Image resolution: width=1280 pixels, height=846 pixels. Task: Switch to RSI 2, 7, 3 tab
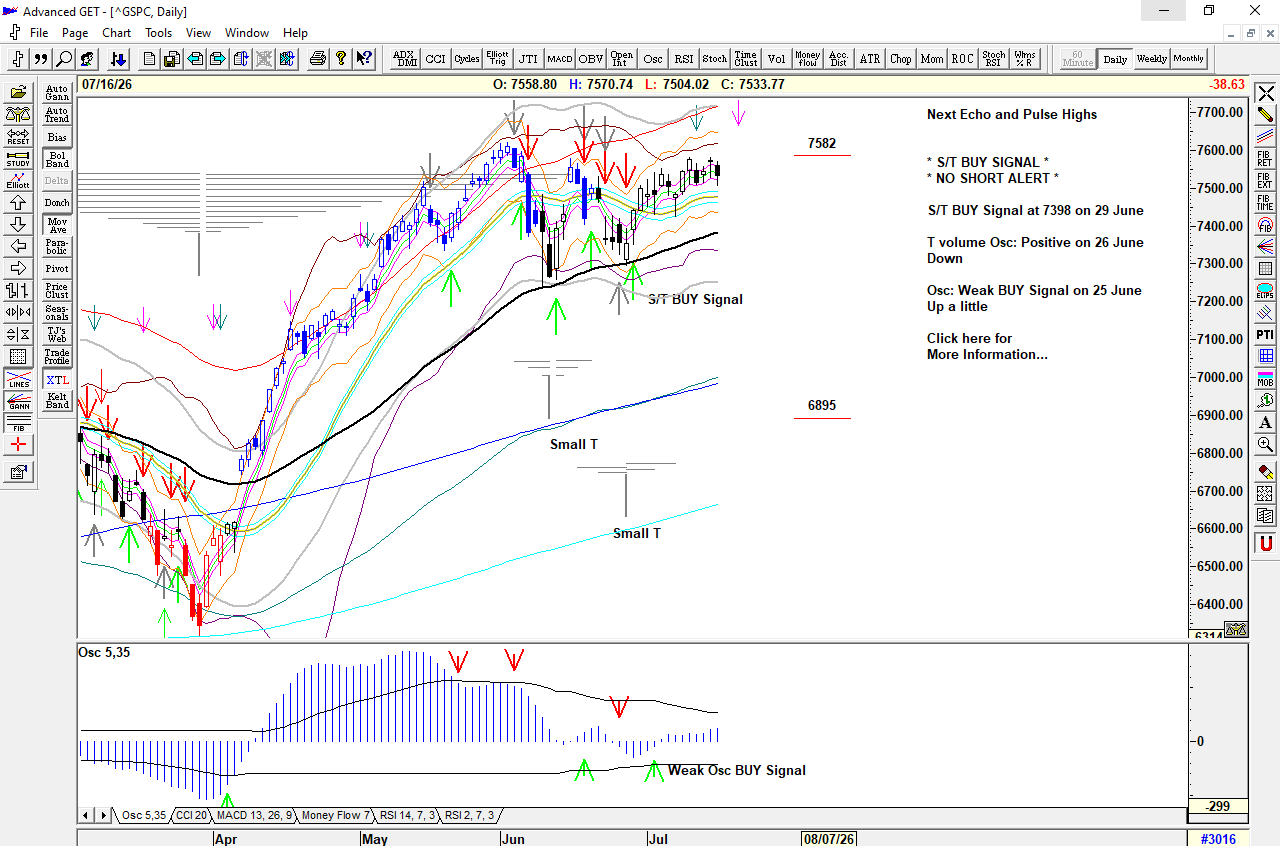(x=470, y=816)
